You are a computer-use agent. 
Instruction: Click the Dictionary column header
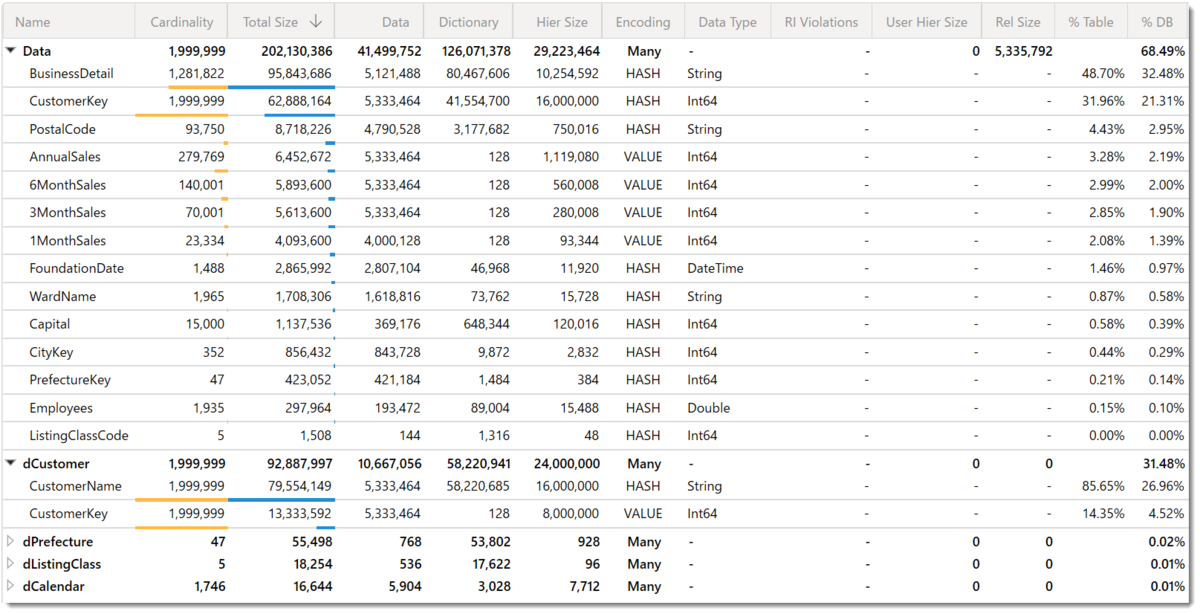(x=468, y=22)
